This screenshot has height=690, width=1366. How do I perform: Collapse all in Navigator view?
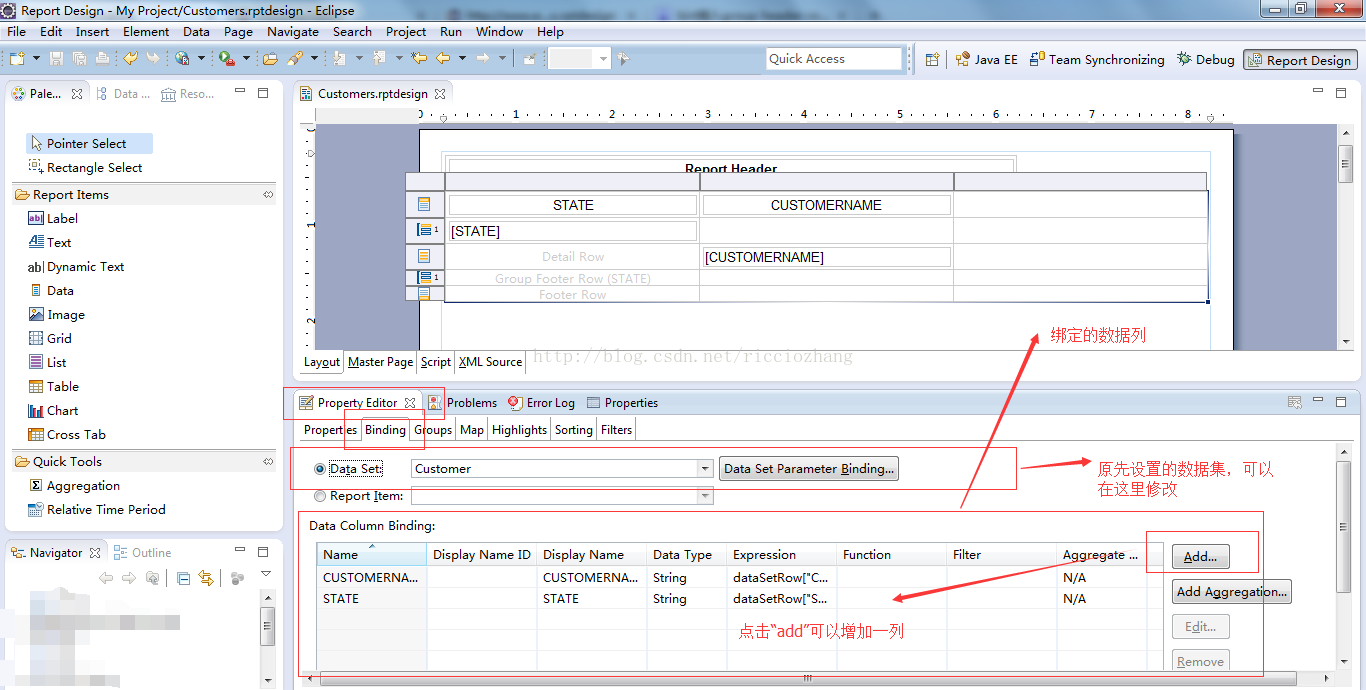184,578
